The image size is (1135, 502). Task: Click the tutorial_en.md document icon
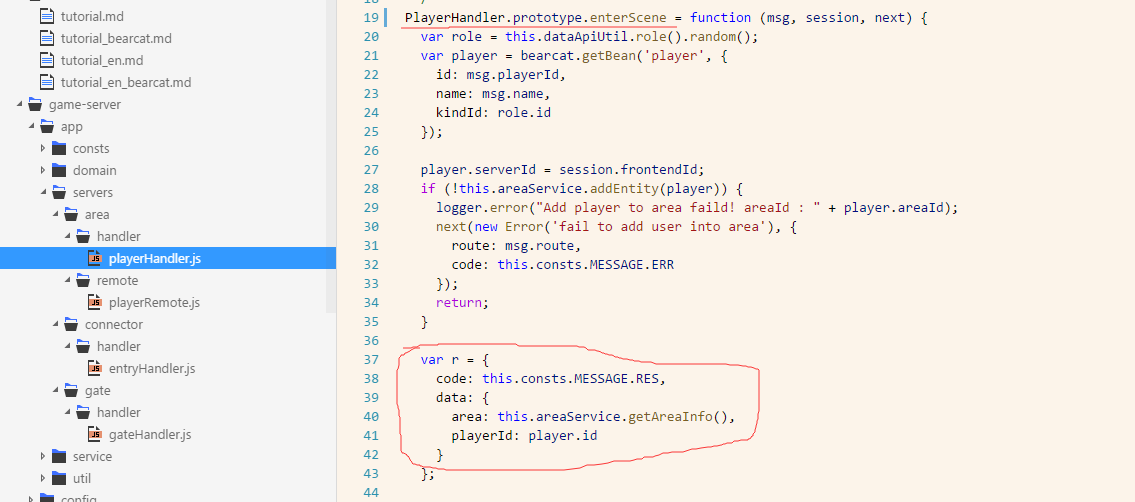pos(47,61)
